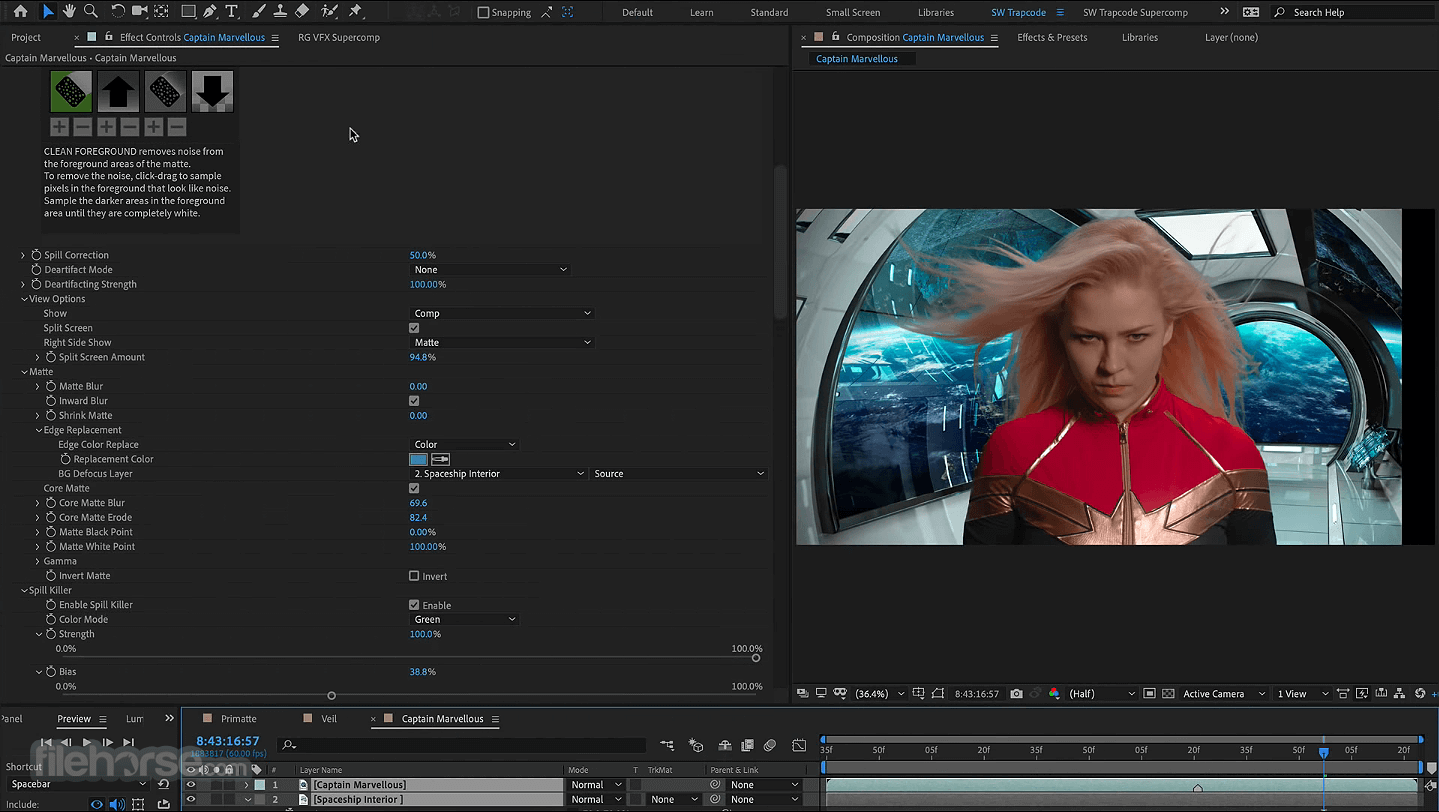Click the Spill Correction 50.0% value
The width and height of the screenshot is (1439, 812).
pos(422,255)
